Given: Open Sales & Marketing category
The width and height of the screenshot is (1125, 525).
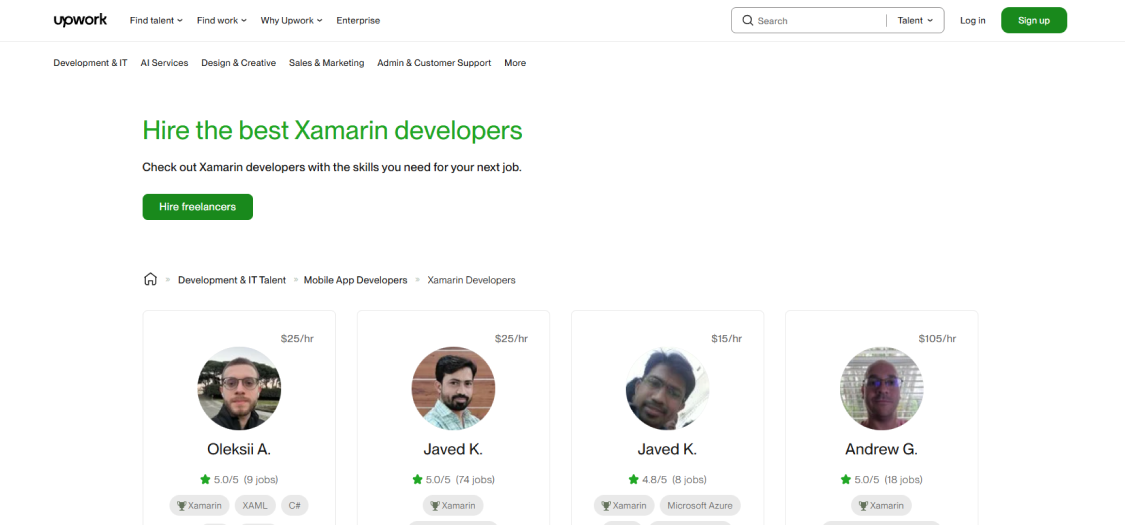Looking at the screenshot, I should click(x=326, y=63).
